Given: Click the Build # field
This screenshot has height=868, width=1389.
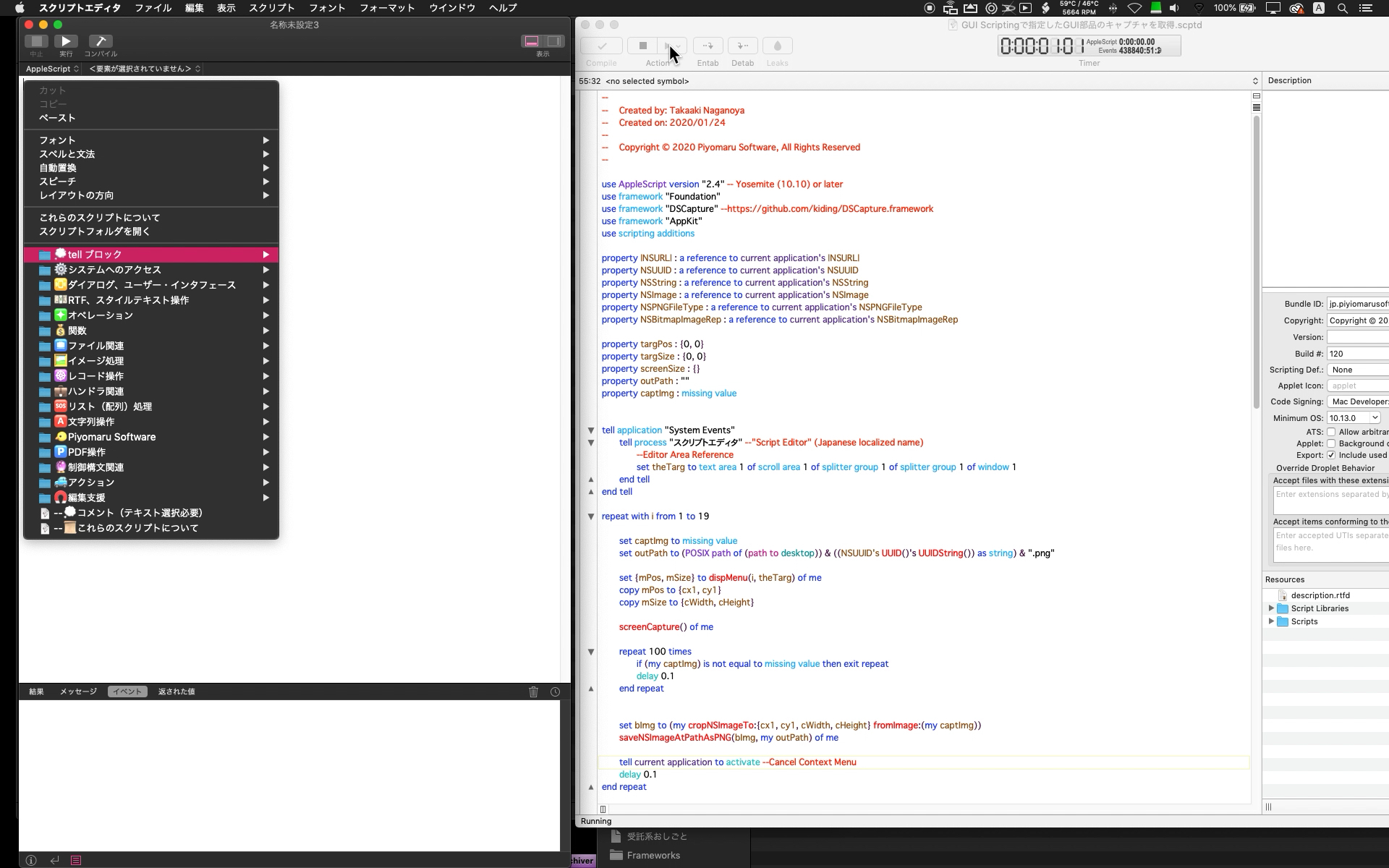Looking at the screenshot, I should click(x=1358, y=354).
